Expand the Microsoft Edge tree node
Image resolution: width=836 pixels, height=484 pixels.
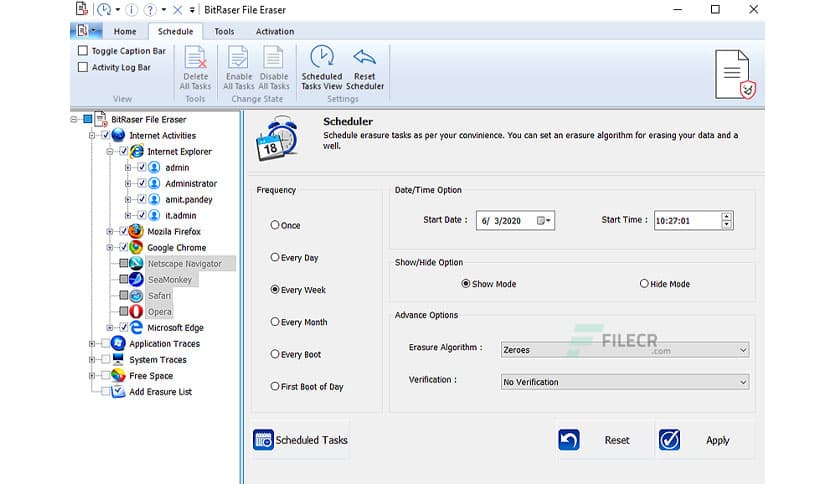[110, 327]
